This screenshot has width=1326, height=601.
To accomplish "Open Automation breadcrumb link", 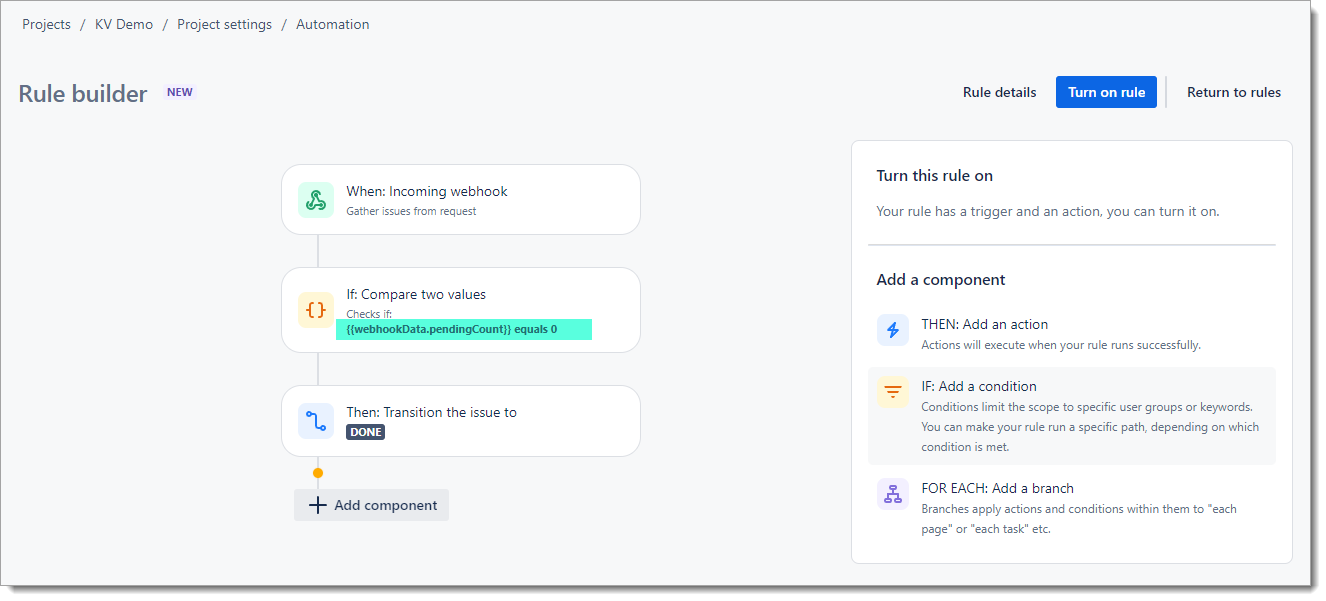I will click(x=332, y=24).
